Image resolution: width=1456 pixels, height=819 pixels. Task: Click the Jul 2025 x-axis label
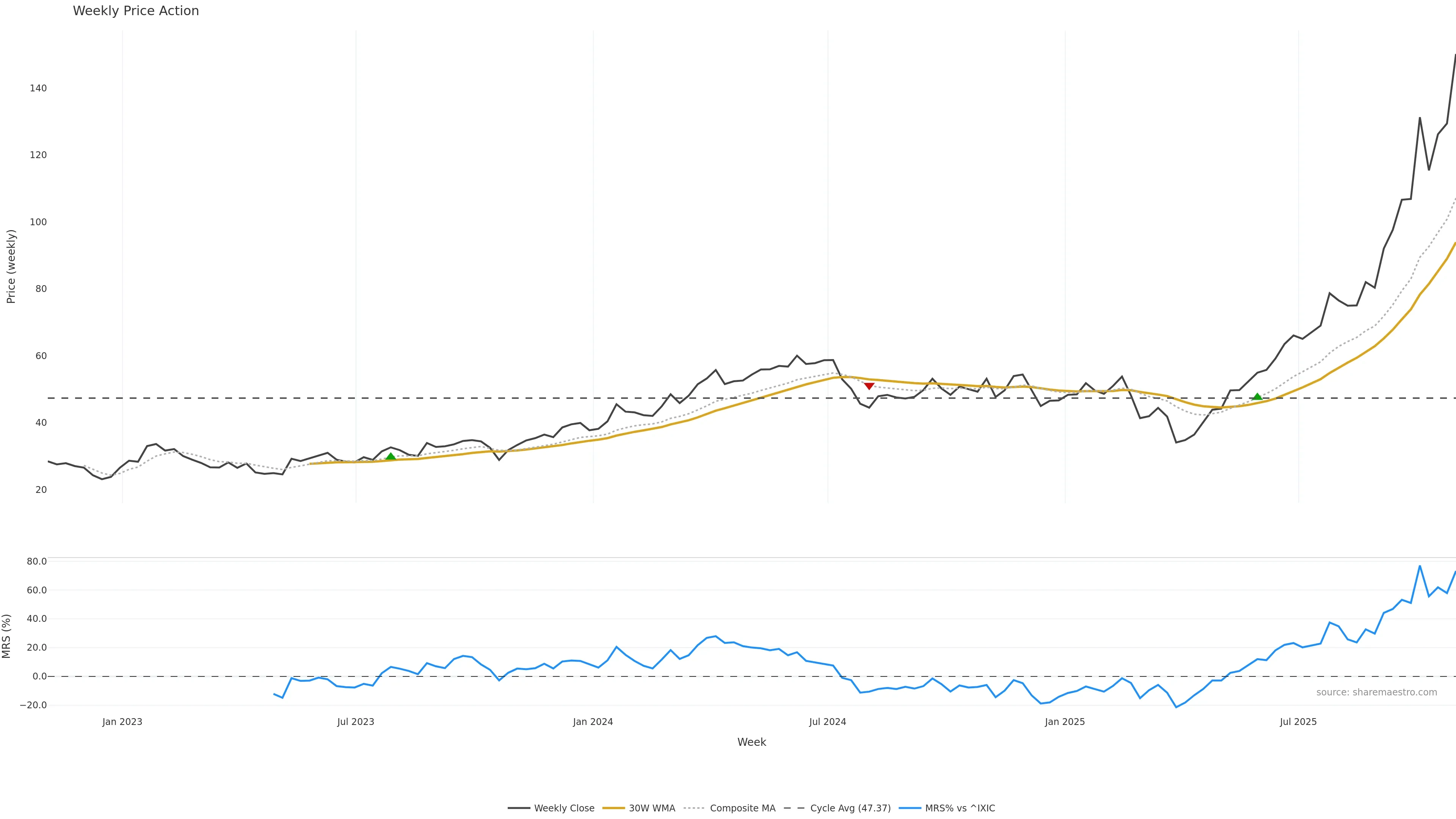[x=1298, y=722]
